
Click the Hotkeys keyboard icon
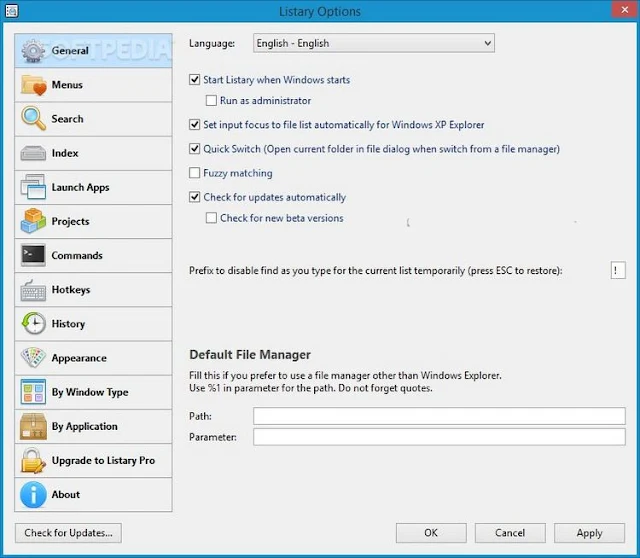tap(33, 290)
